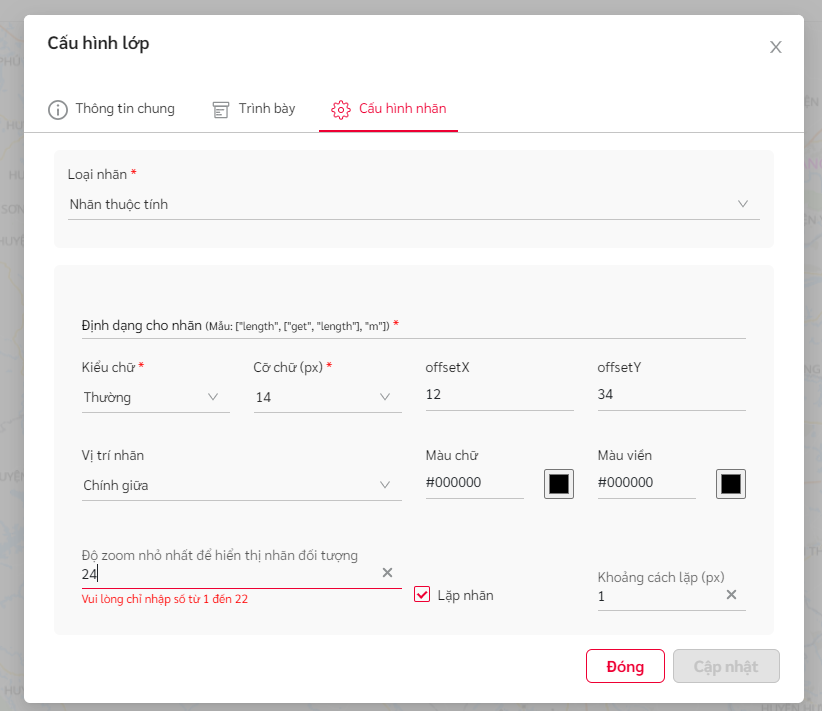Open the Màu viền color swatch
The height and width of the screenshot is (711, 822).
coord(731,484)
